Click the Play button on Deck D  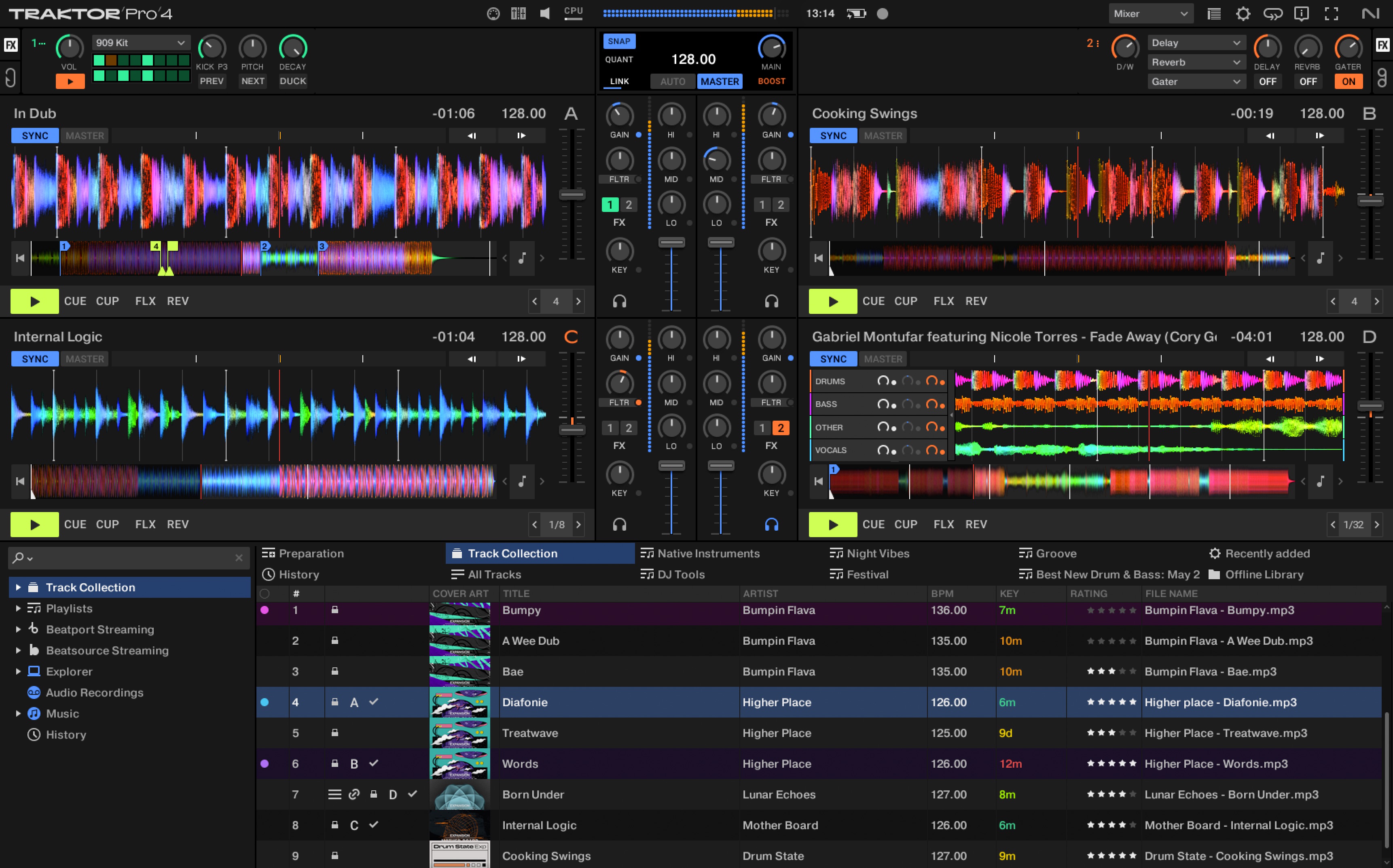[833, 524]
